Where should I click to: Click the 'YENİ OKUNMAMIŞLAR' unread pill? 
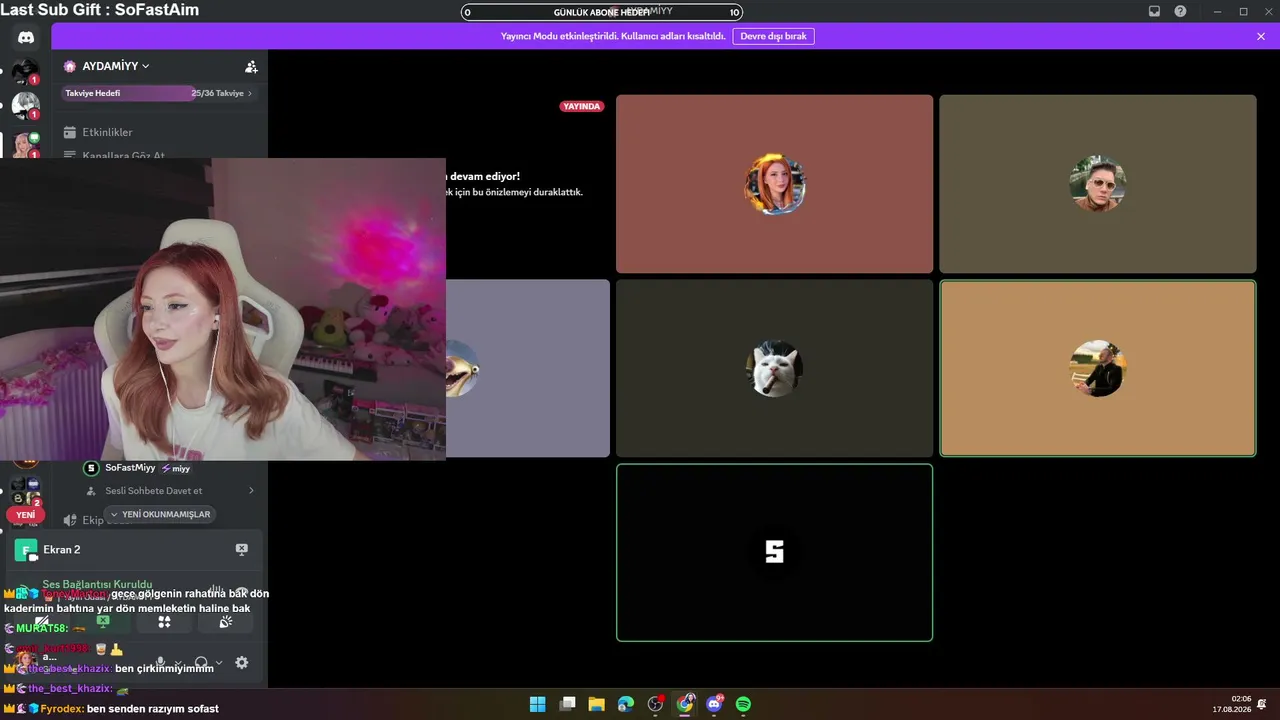tap(160, 514)
